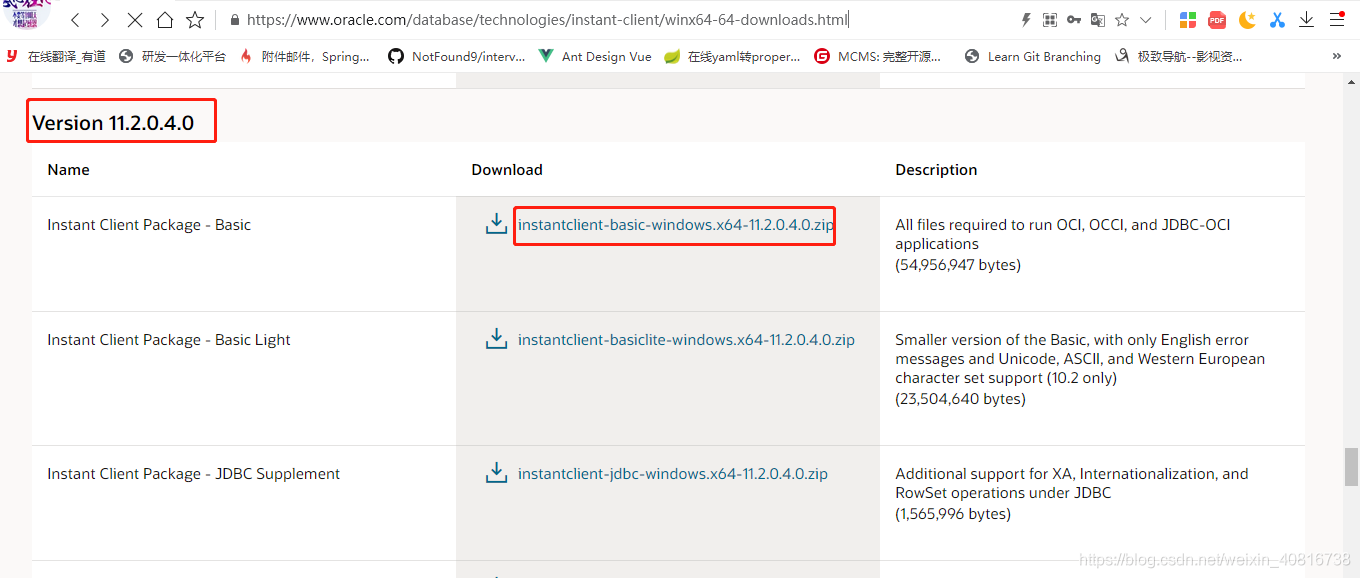Image resolution: width=1360 pixels, height=578 pixels.
Task: Open the 研发一体化平台 bookmark
Action: coord(172,57)
